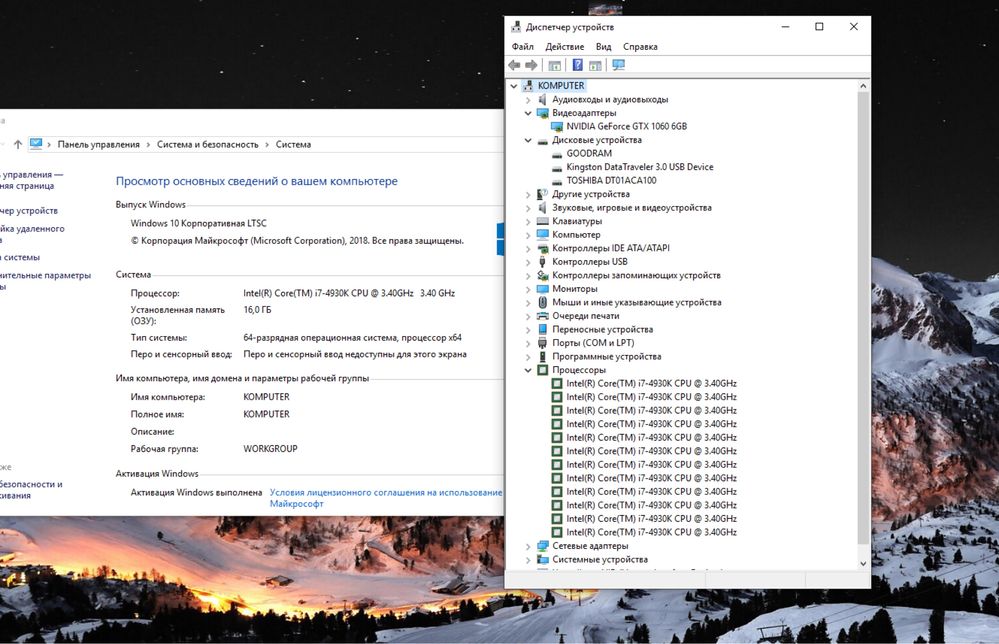Scan for hardware changes using the monitor icon

coord(618,65)
